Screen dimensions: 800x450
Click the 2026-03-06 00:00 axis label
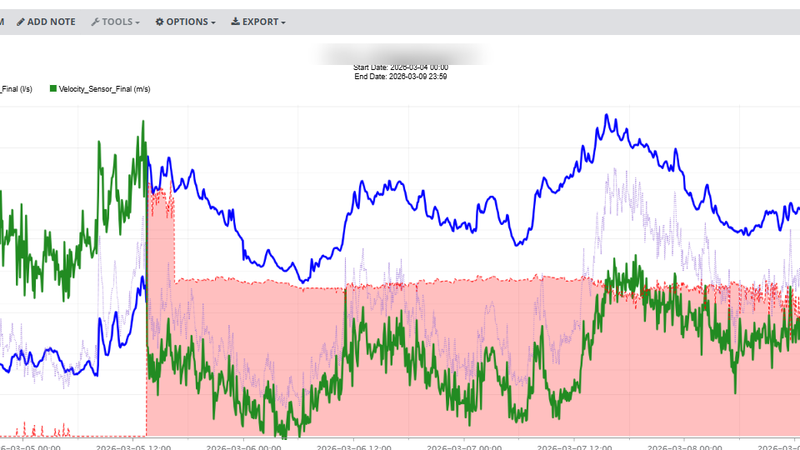tap(243, 447)
